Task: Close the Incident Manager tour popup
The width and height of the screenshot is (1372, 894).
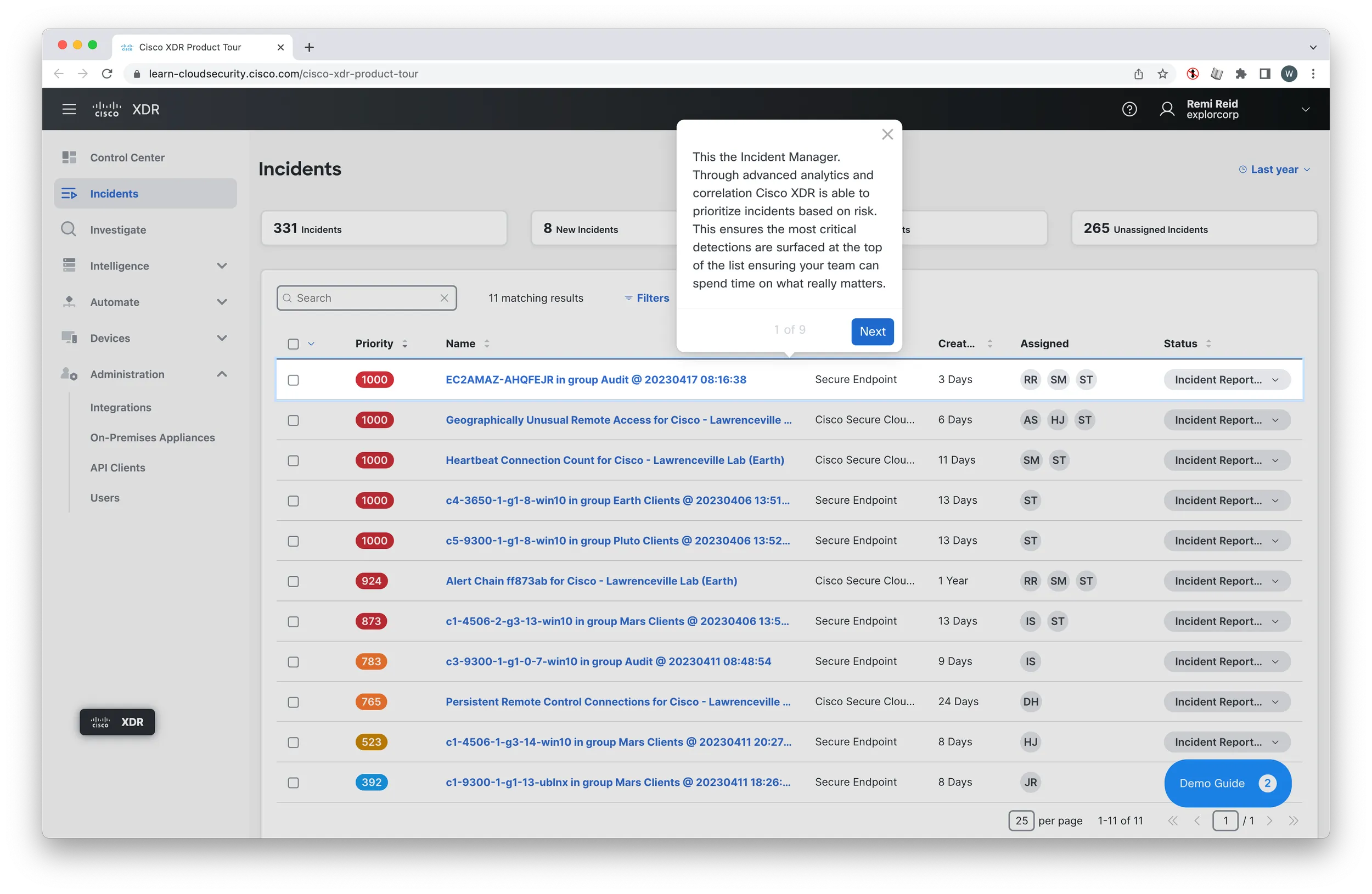Action: point(887,134)
